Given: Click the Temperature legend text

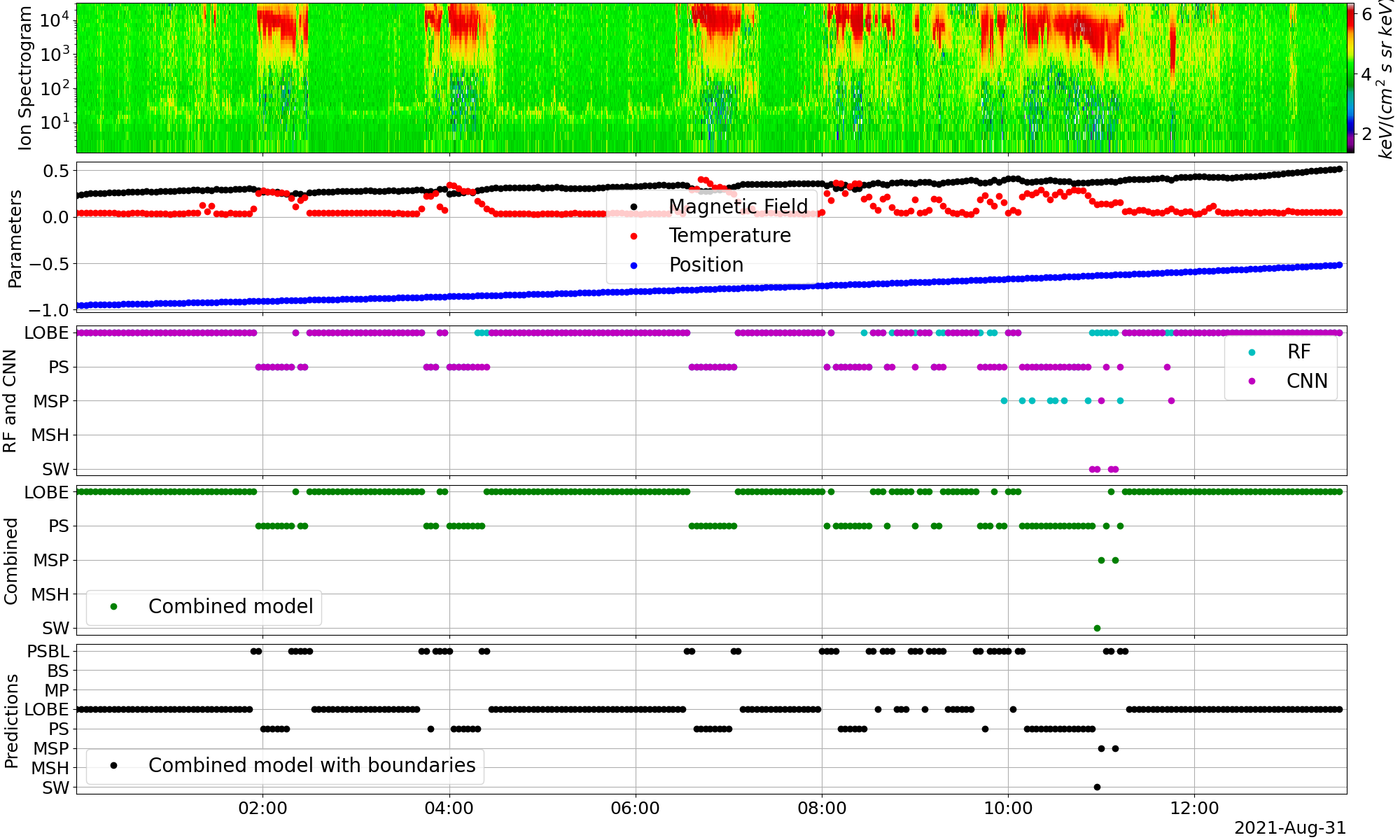Looking at the screenshot, I should [x=729, y=236].
